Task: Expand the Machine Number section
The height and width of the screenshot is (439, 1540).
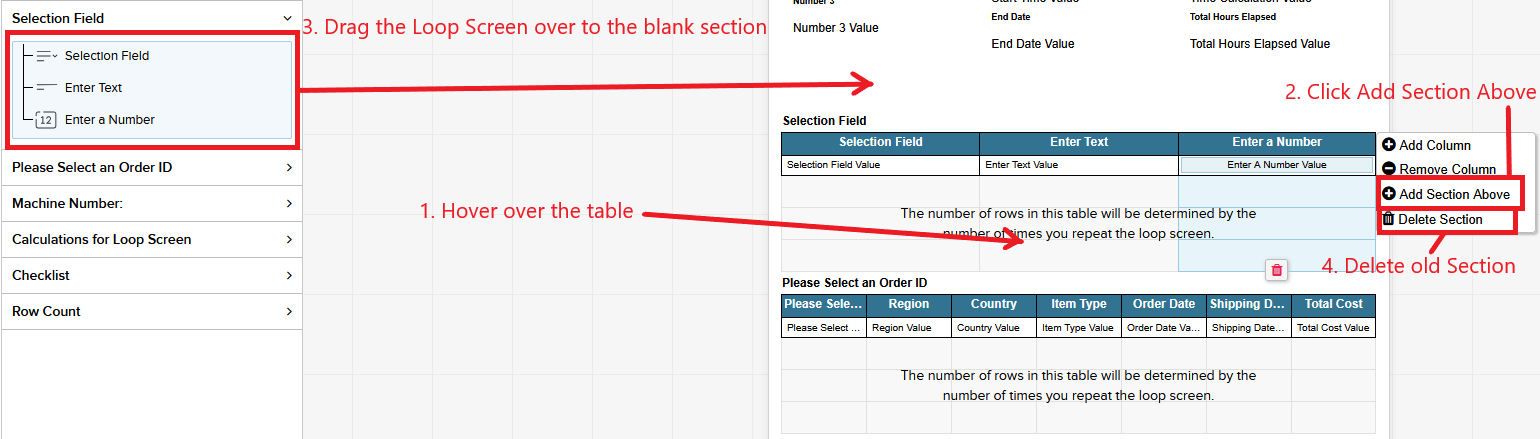Action: 288,204
